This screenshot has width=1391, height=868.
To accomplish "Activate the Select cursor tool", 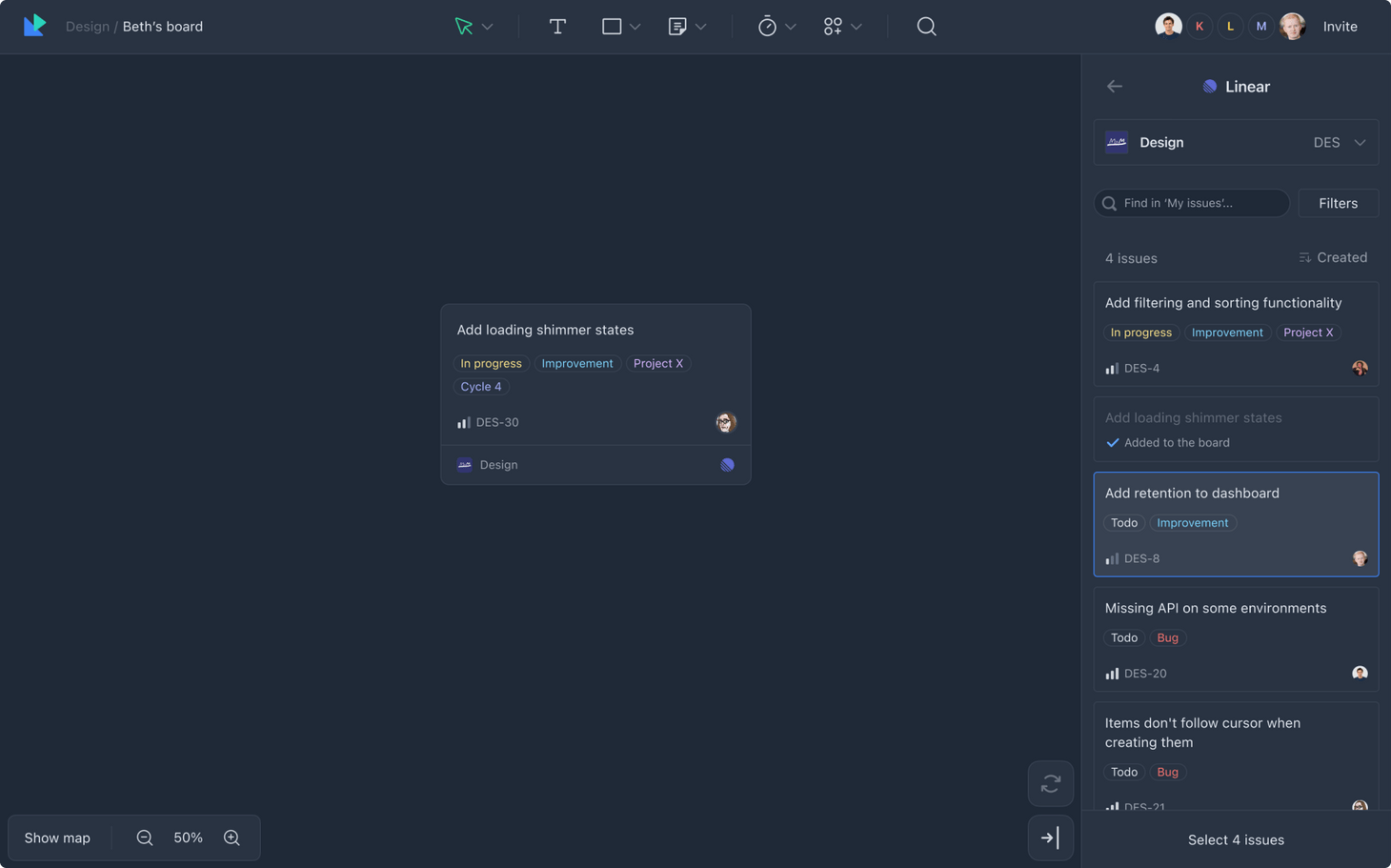I will (465, 26).
